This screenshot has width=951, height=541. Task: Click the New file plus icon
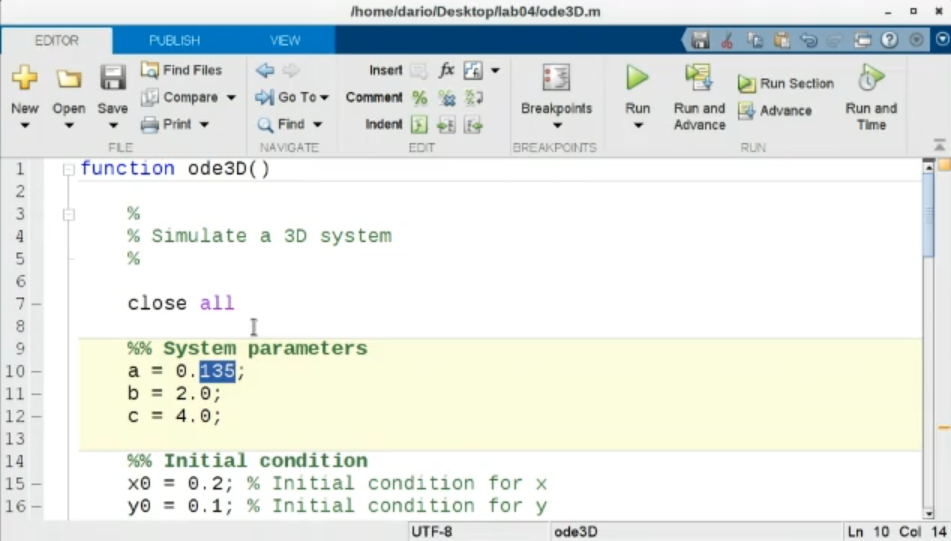click(x=24, y=78)
